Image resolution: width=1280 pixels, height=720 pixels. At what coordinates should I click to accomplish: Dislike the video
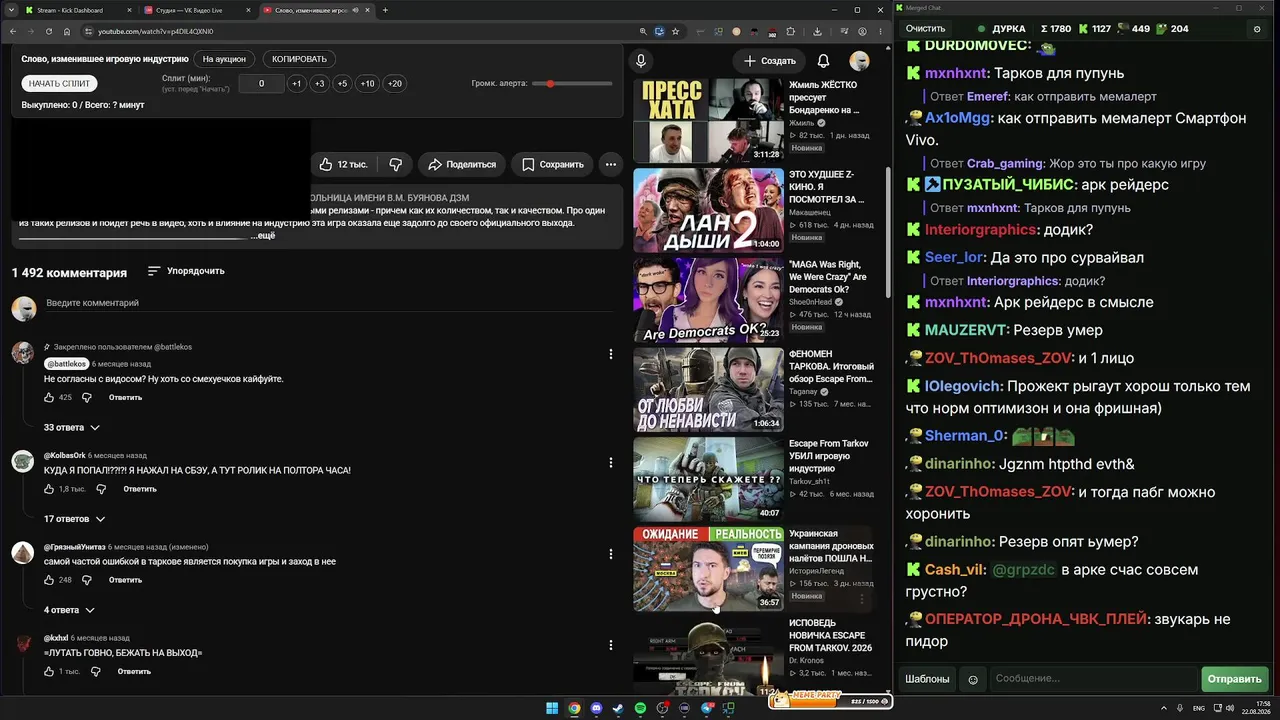click(x=395, y=164)
